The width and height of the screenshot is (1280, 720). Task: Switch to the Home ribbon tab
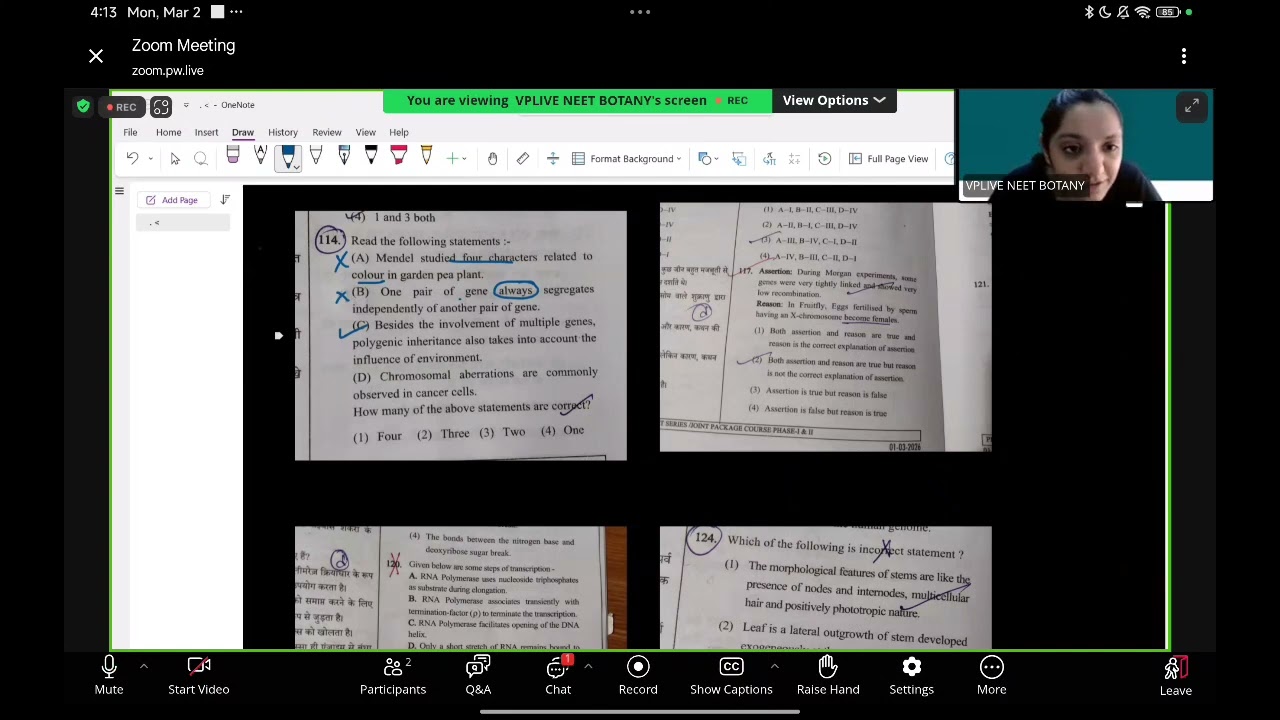tap(168, 132)
